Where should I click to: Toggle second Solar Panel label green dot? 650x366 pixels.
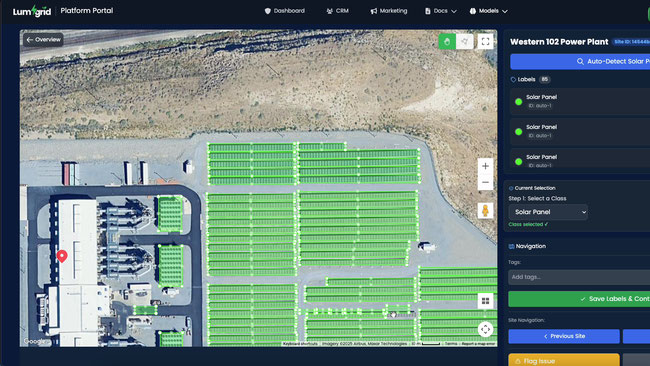pyautogui.click(x=519, y=131)
